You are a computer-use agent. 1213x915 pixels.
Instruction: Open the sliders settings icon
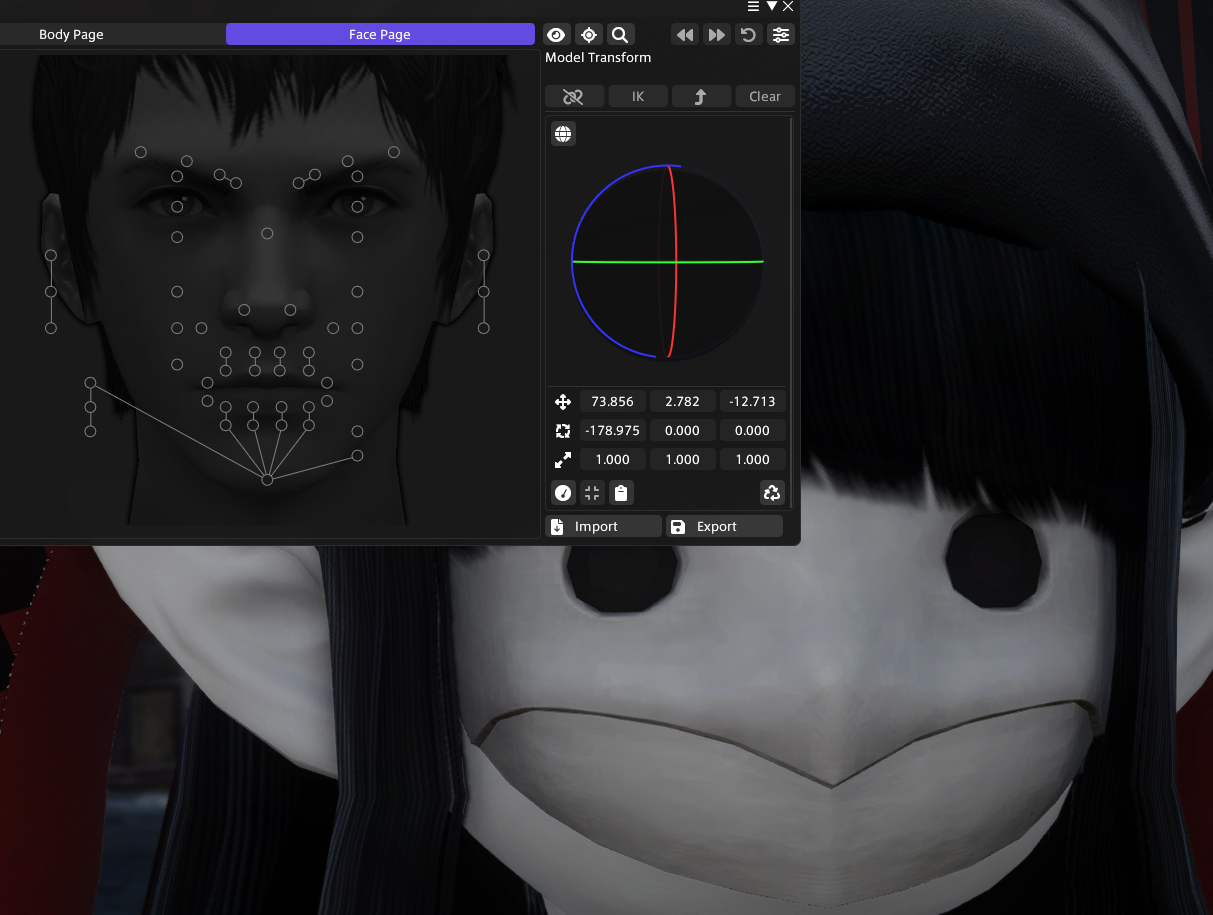781,35
